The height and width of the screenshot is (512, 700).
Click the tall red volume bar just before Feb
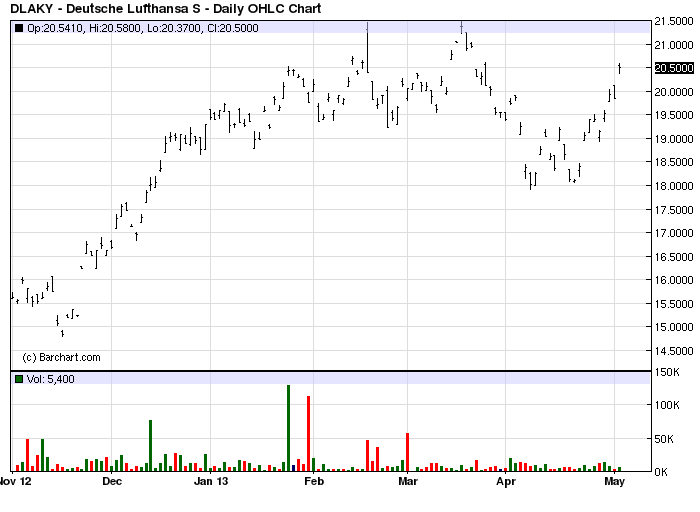coord(308,433)
